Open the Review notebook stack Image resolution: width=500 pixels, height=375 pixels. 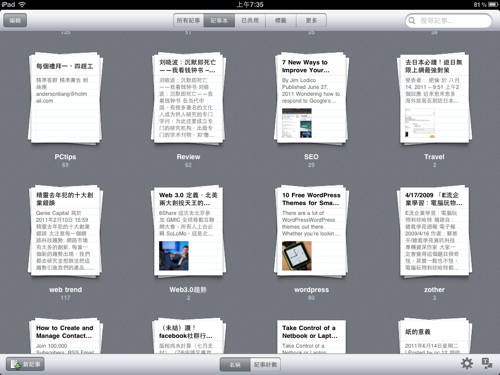point(188,98)
